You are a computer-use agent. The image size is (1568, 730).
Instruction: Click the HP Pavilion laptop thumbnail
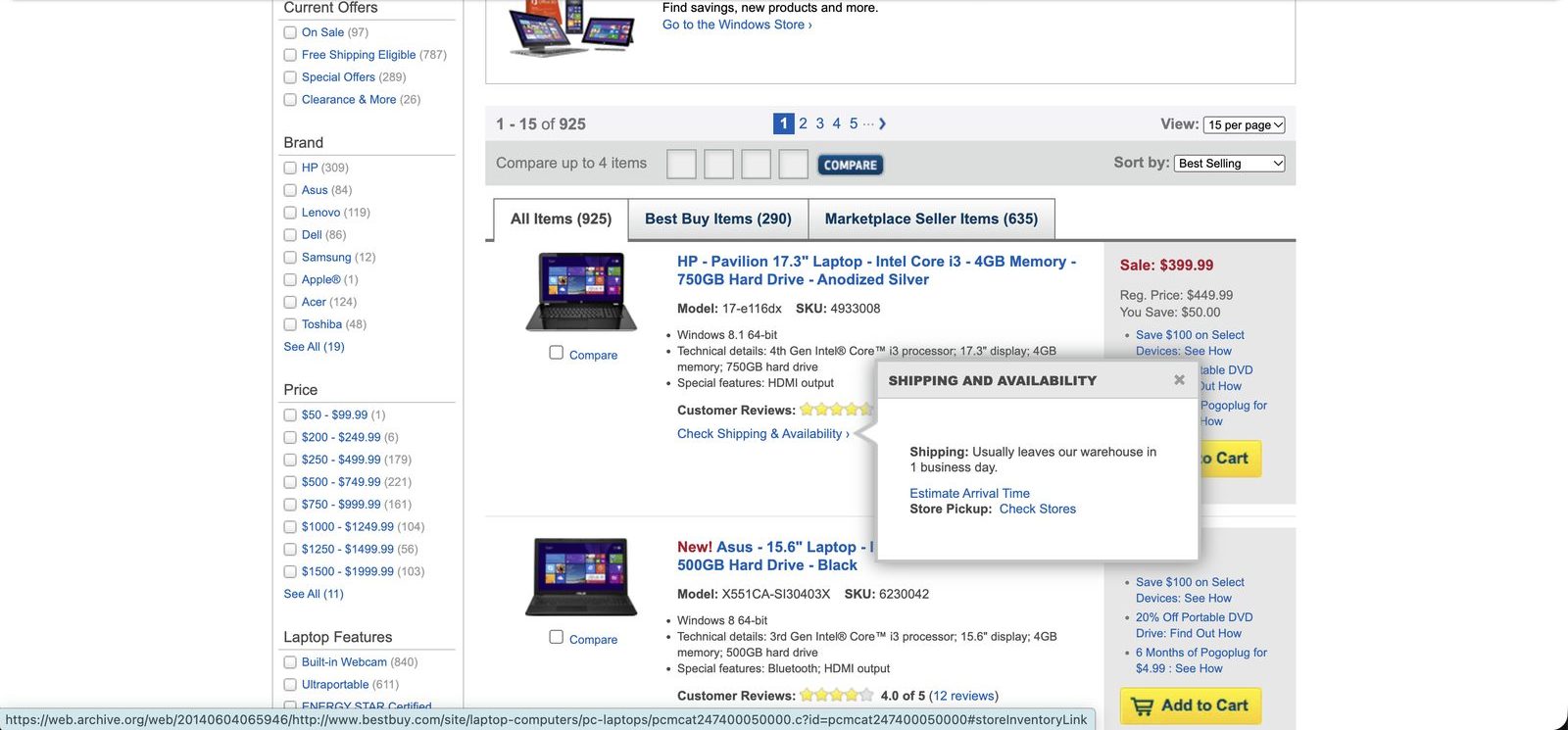point(582,292)
